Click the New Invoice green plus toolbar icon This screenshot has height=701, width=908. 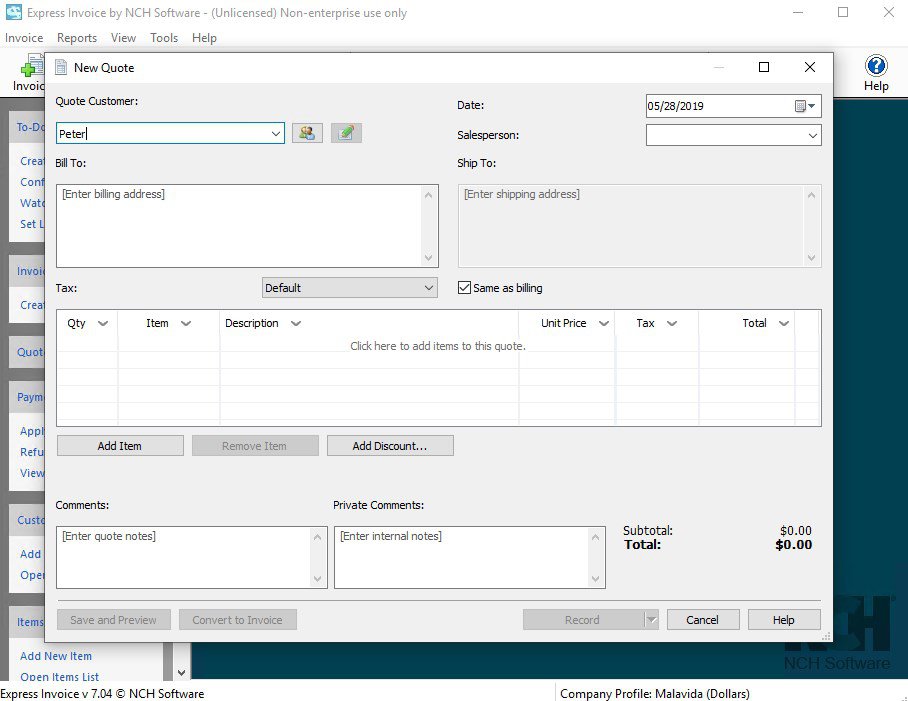pos(28,68)
